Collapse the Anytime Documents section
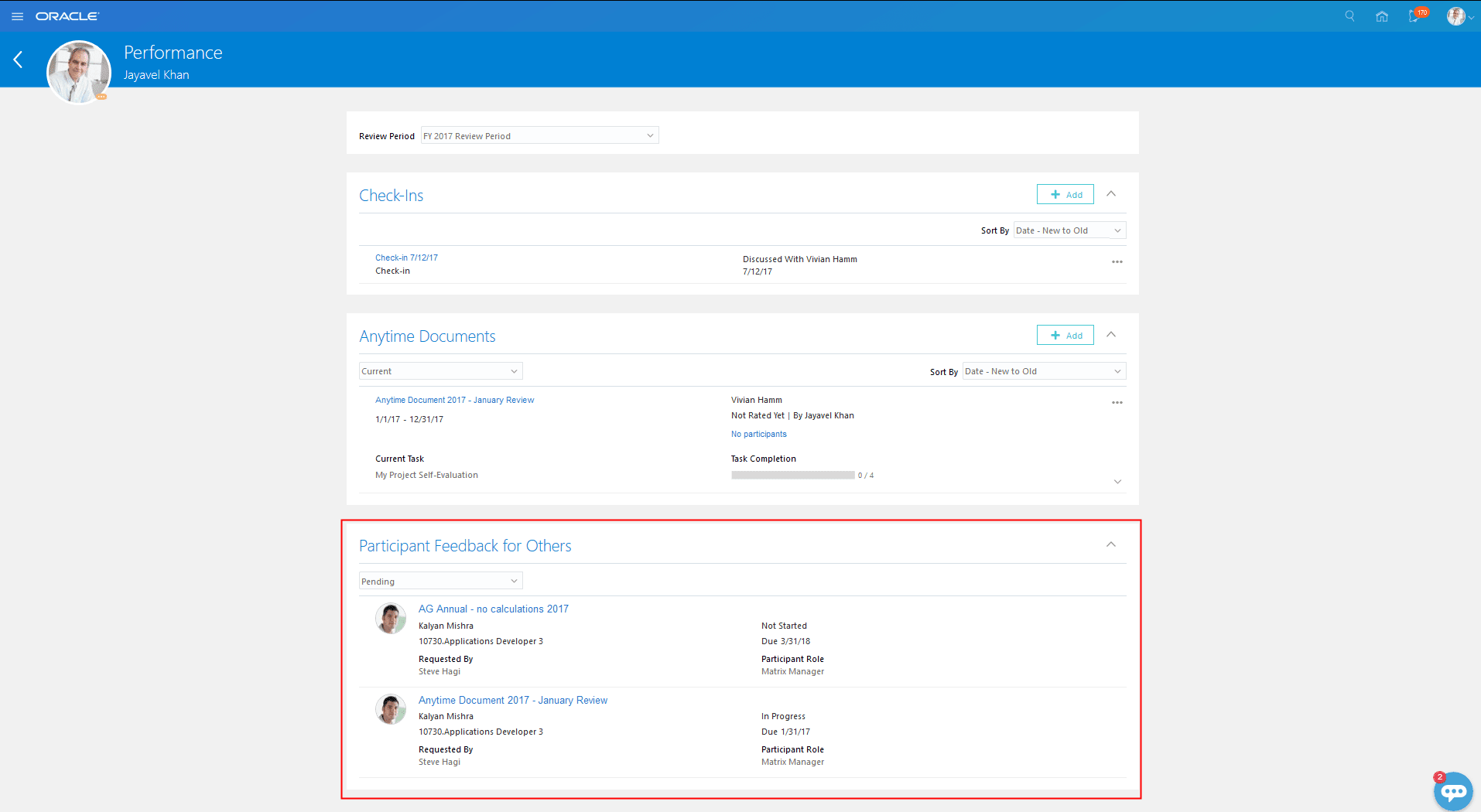This screenshot has width=1481, height=812. (1111, 334)
